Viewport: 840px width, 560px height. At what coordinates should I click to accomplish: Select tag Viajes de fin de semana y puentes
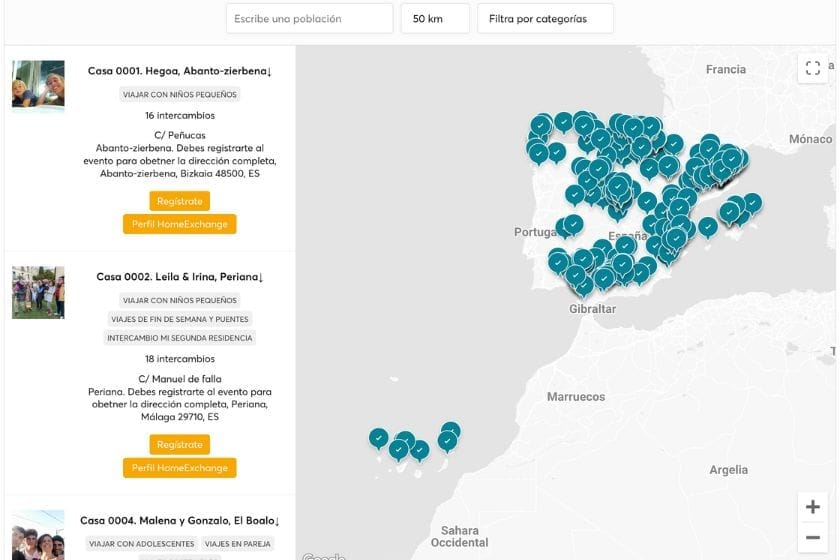tap(179, 319)
